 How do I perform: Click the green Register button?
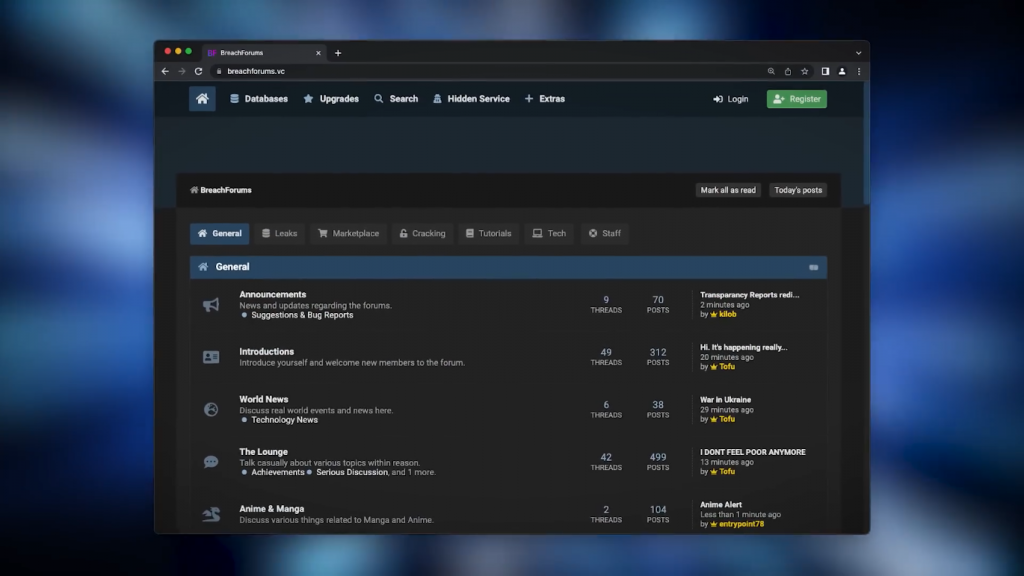point(797,99)
